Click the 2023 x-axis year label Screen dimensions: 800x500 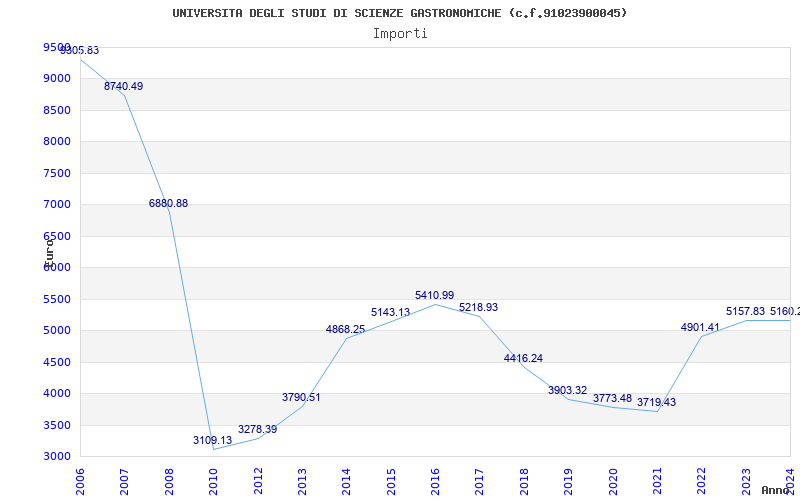(746, 482)
